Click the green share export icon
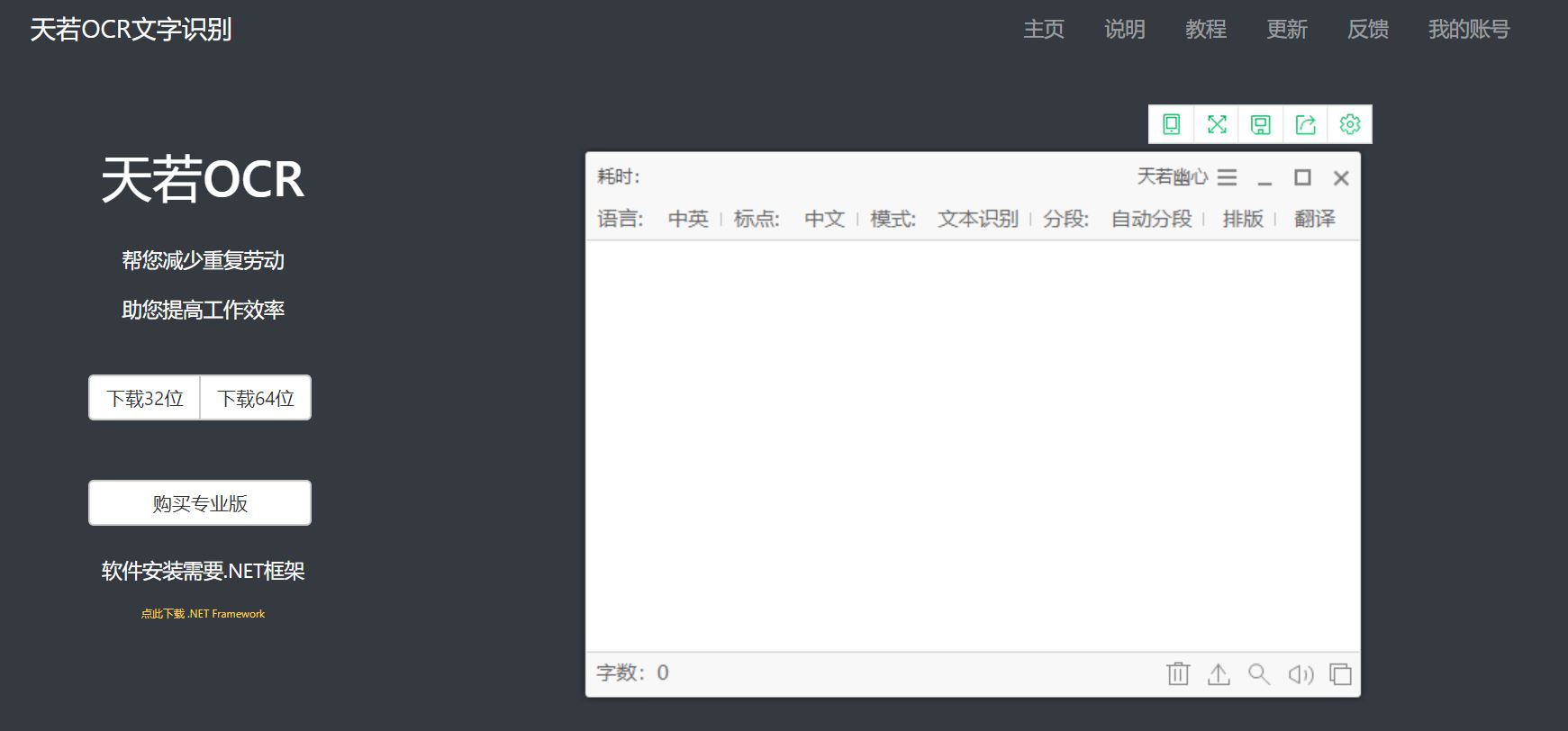The image size is (1568, 731). 1305,124
